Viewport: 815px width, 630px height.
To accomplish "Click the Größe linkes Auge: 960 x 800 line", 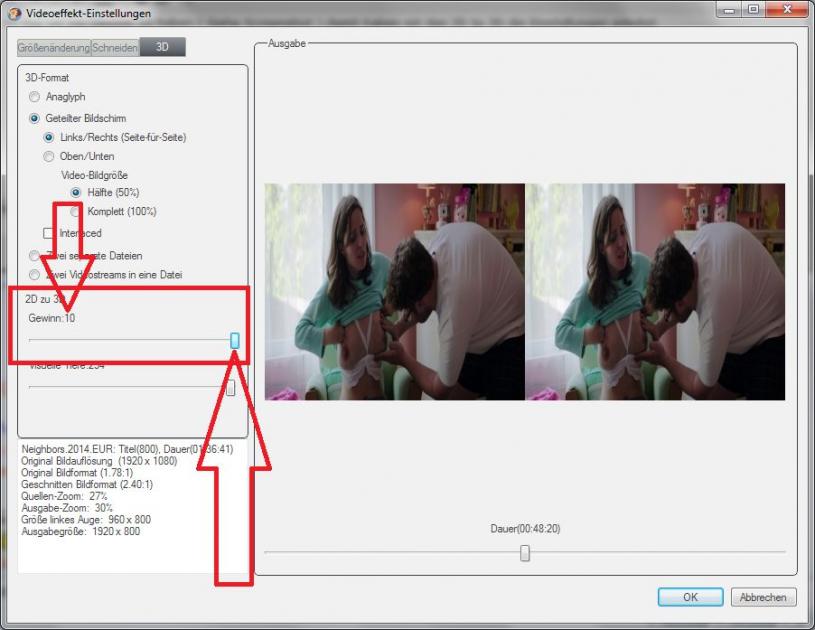I will click(x=86, y=519).
